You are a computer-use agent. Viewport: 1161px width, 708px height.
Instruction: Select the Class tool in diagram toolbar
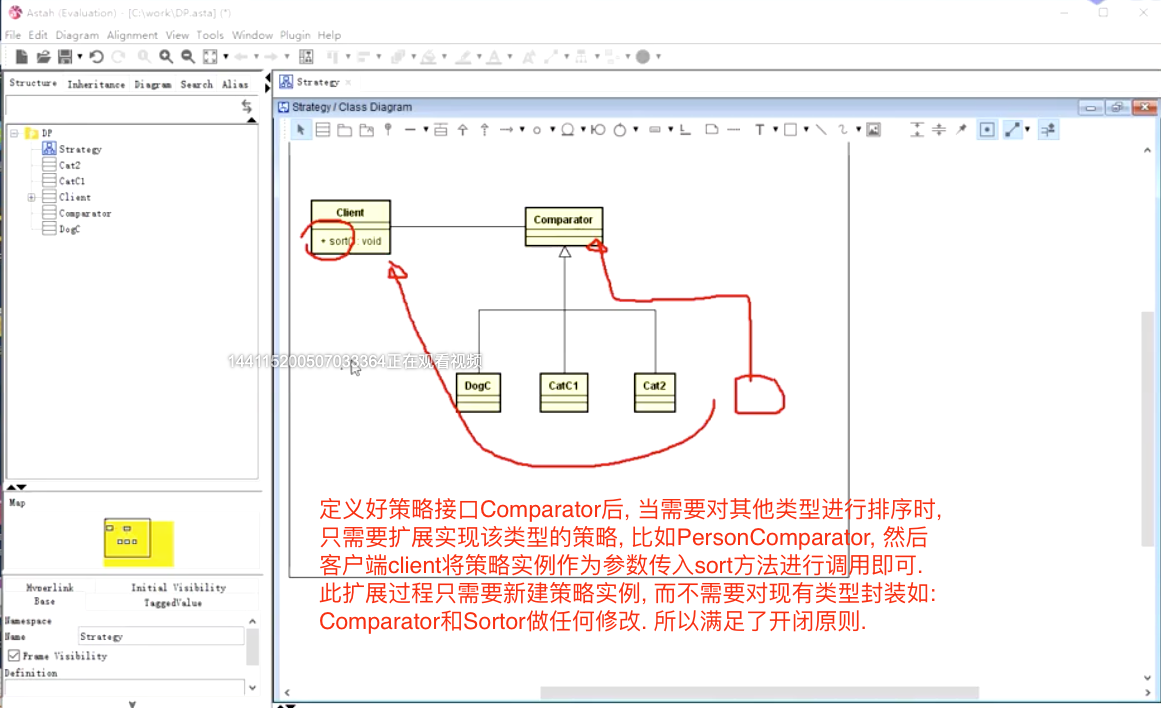(322, 130)
